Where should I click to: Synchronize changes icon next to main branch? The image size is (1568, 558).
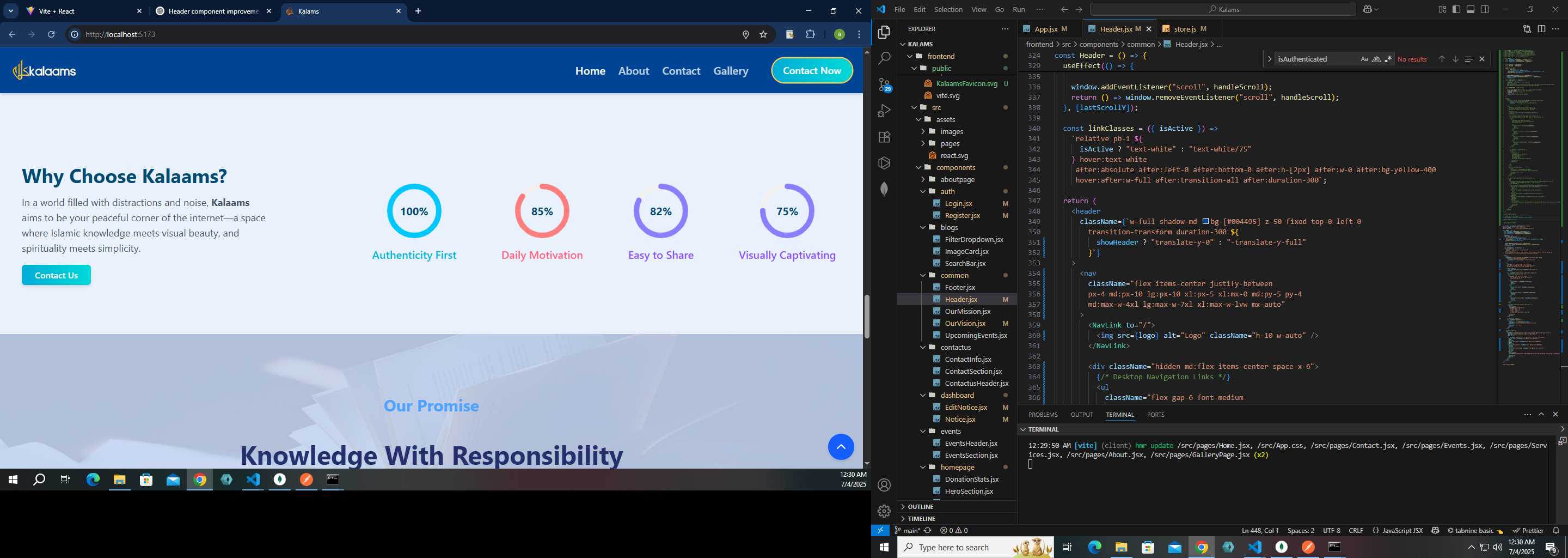click(928, 530)
